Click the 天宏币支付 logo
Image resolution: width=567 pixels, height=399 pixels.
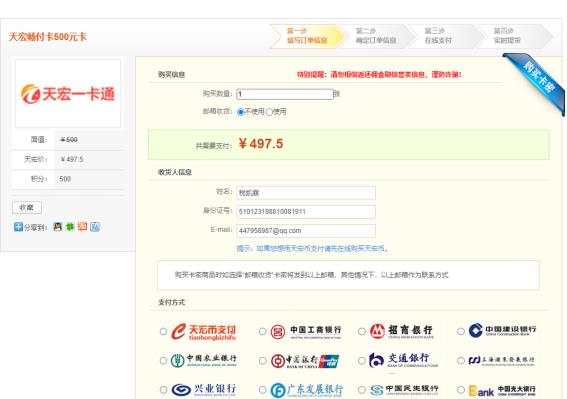(x=204, y=331)
